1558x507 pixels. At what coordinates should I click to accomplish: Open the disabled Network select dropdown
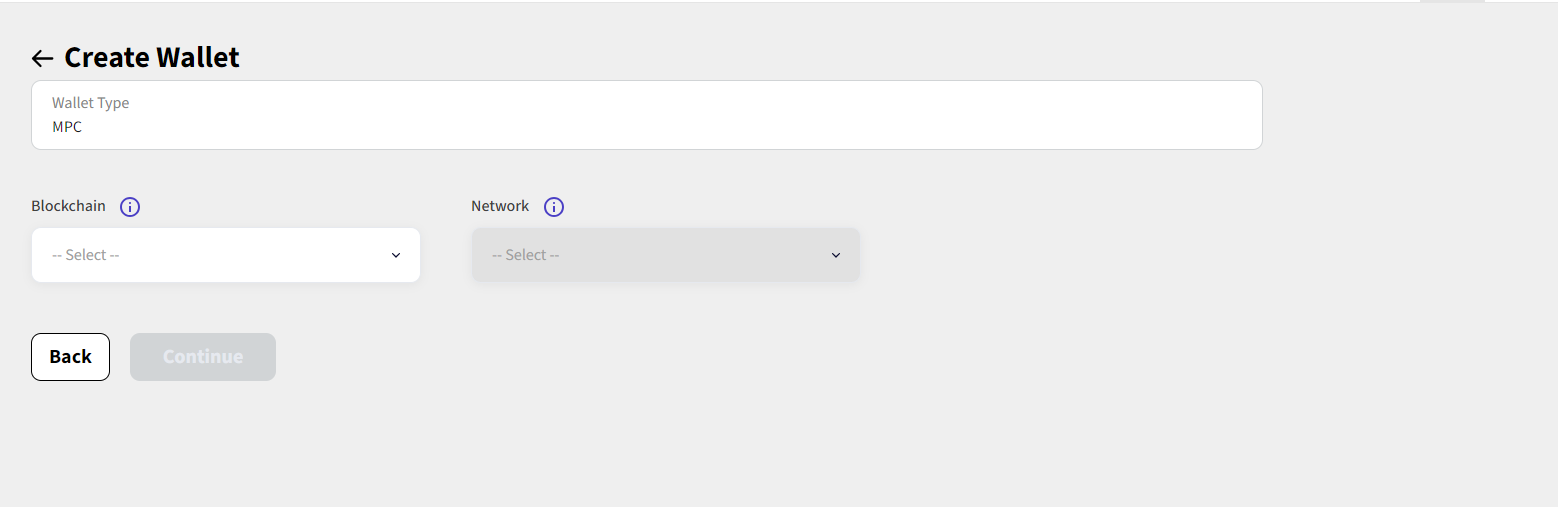click(665, 255)
